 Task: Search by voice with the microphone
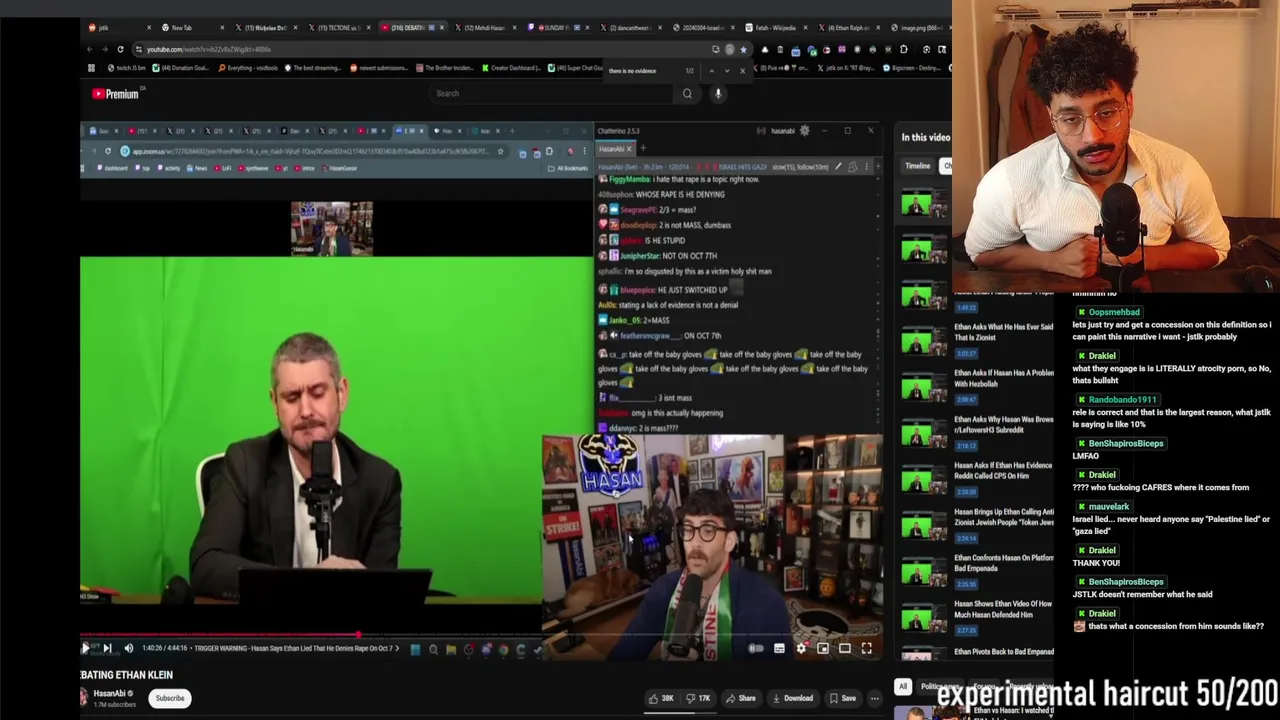pyautogui.click(x=718, y=93)
